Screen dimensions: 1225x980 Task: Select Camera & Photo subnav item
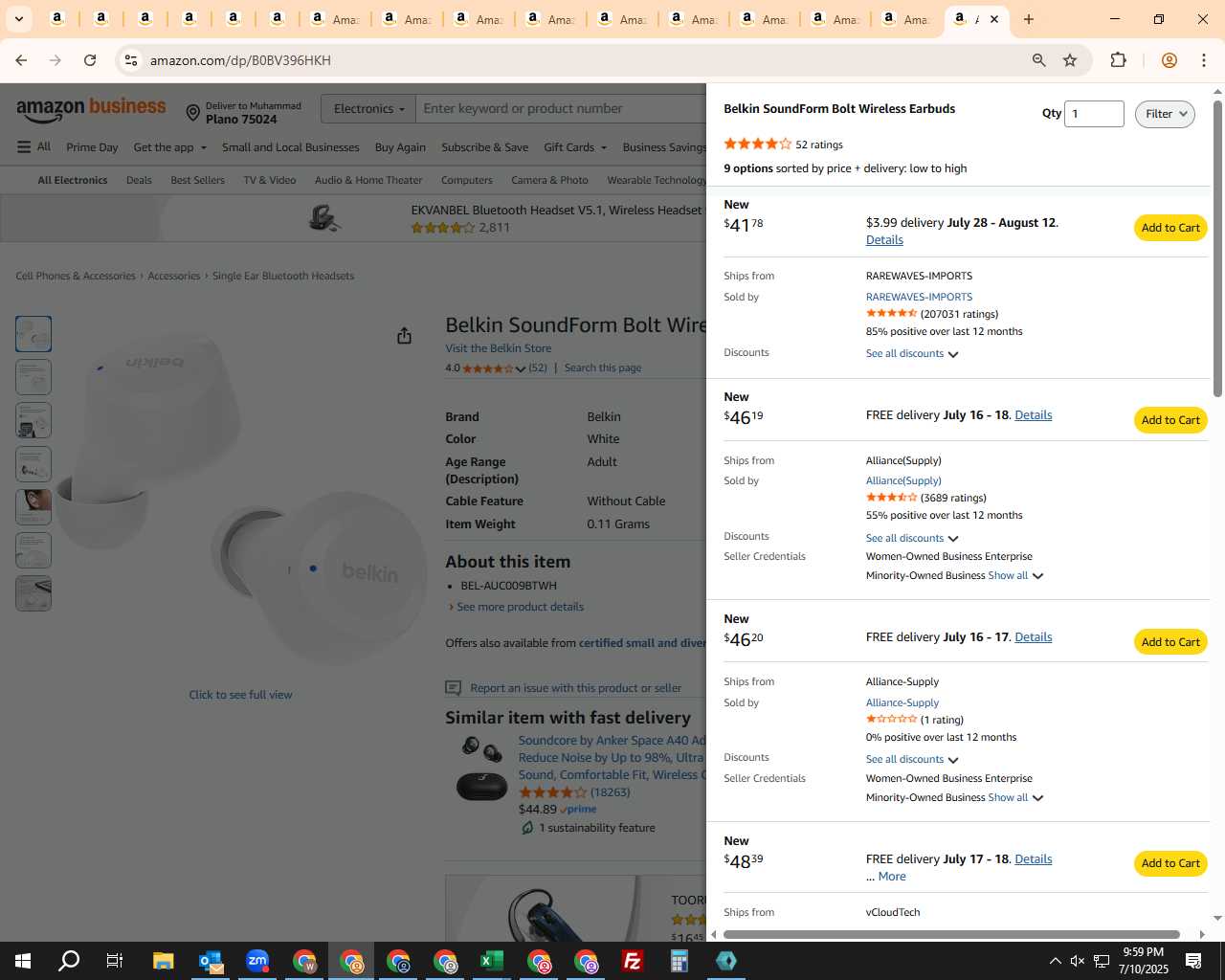[549, 180]
